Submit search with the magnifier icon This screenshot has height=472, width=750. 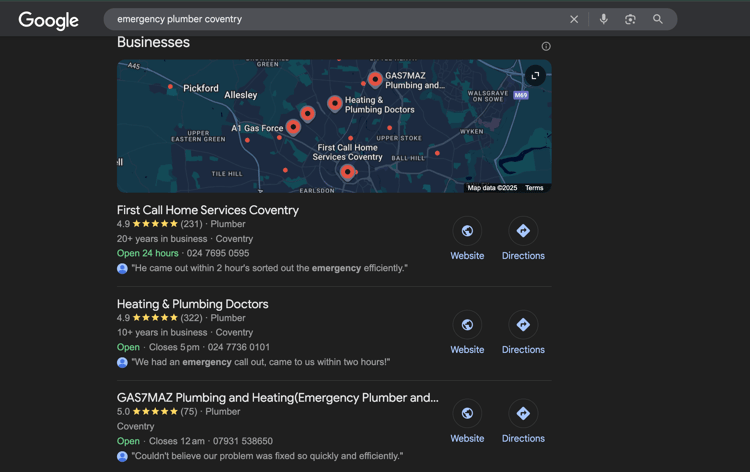(658, 19)
